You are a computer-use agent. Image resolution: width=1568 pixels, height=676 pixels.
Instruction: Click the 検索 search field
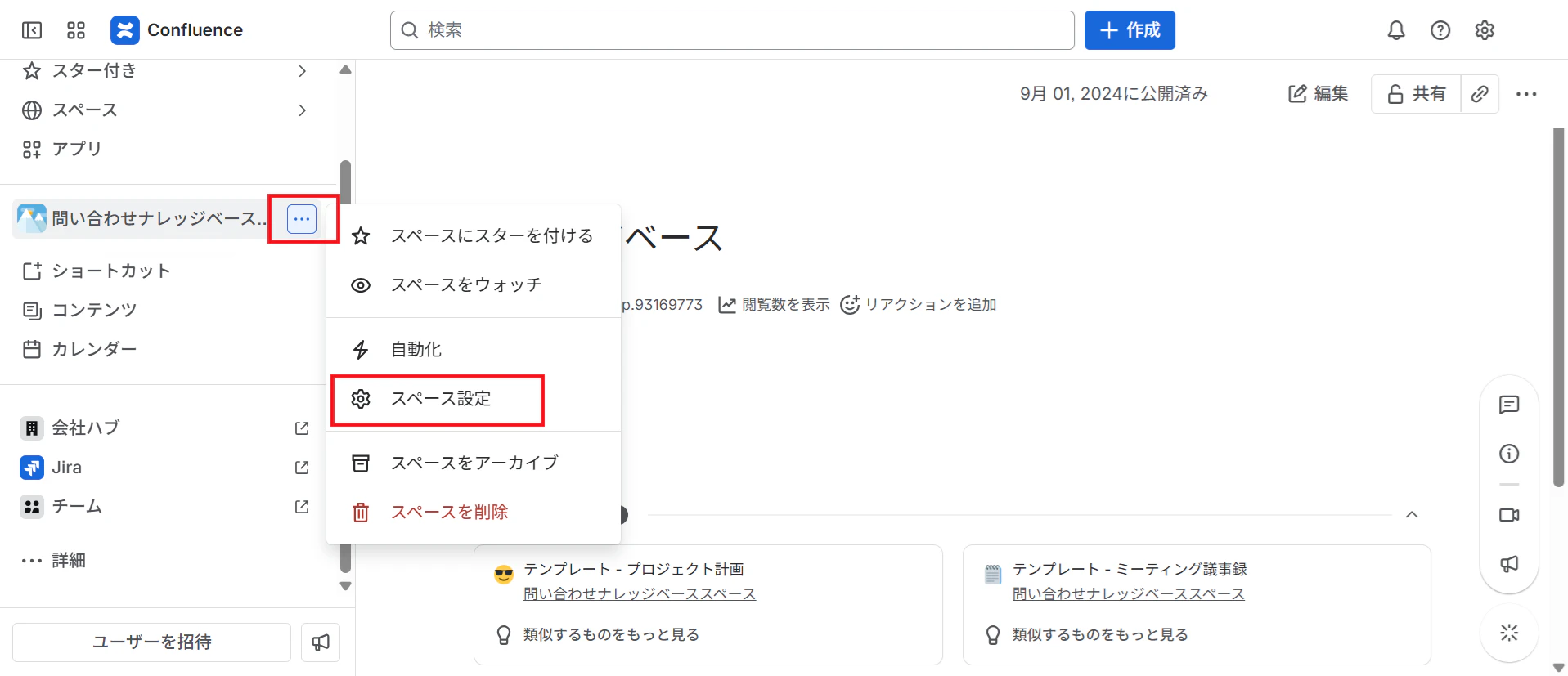732,30
